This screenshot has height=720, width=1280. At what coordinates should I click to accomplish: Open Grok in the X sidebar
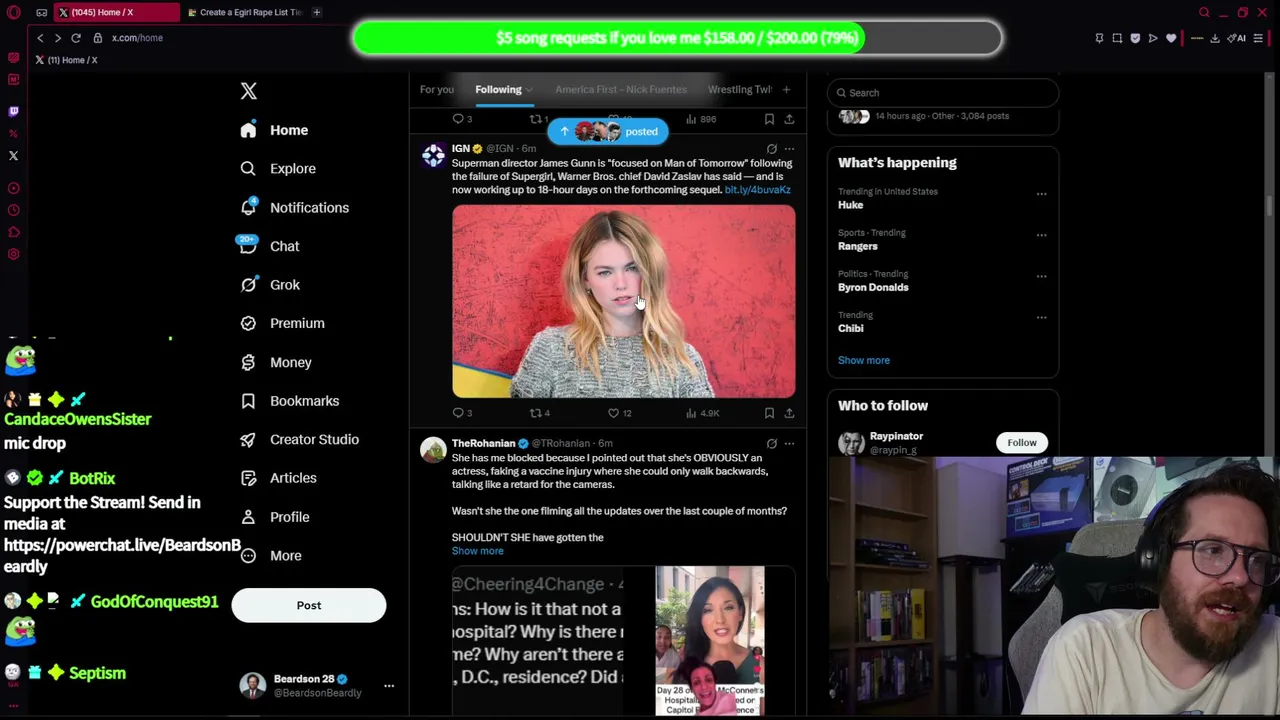coord(271,285)
